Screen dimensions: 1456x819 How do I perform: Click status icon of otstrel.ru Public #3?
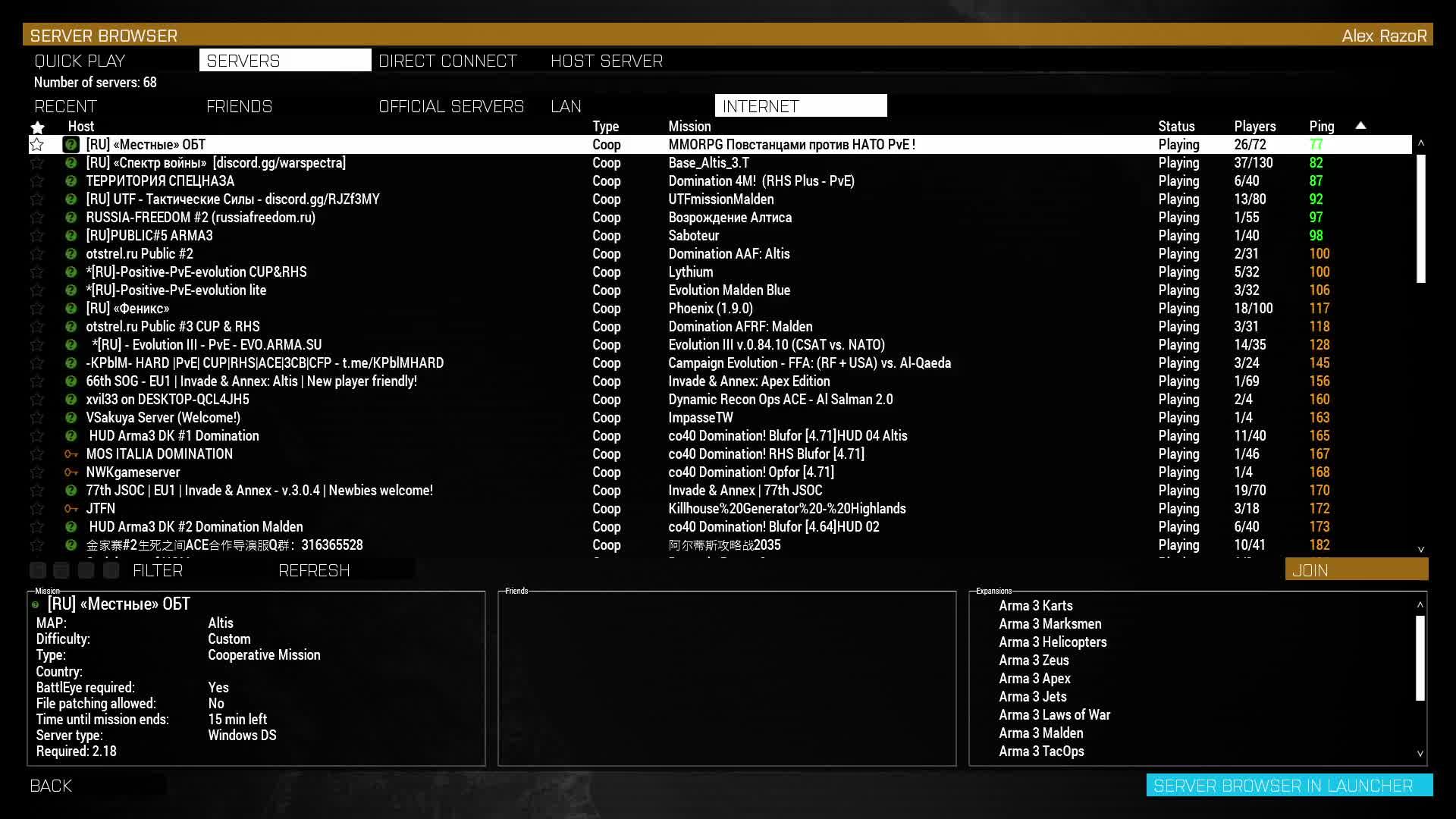[x=71, y=327]
